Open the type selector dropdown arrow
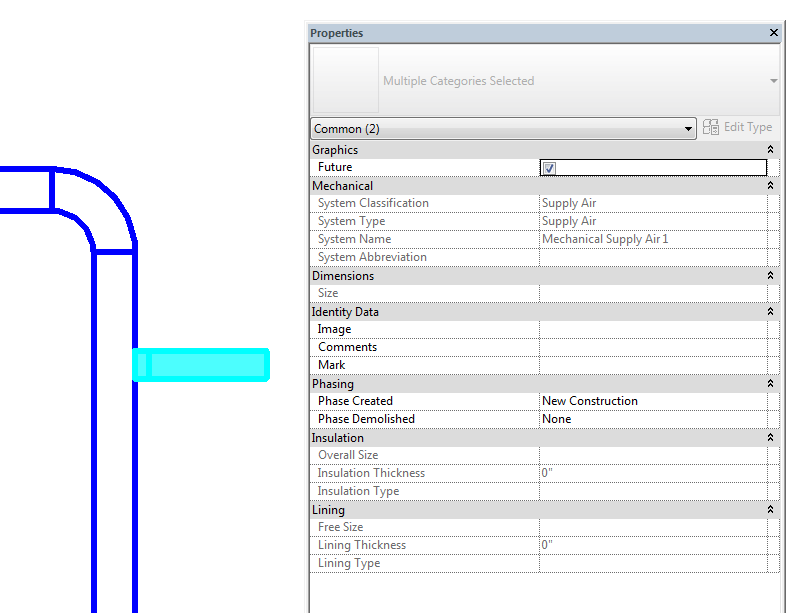This screenshot has width=805, height=613. pyautogui.click(x=772, y=80)
